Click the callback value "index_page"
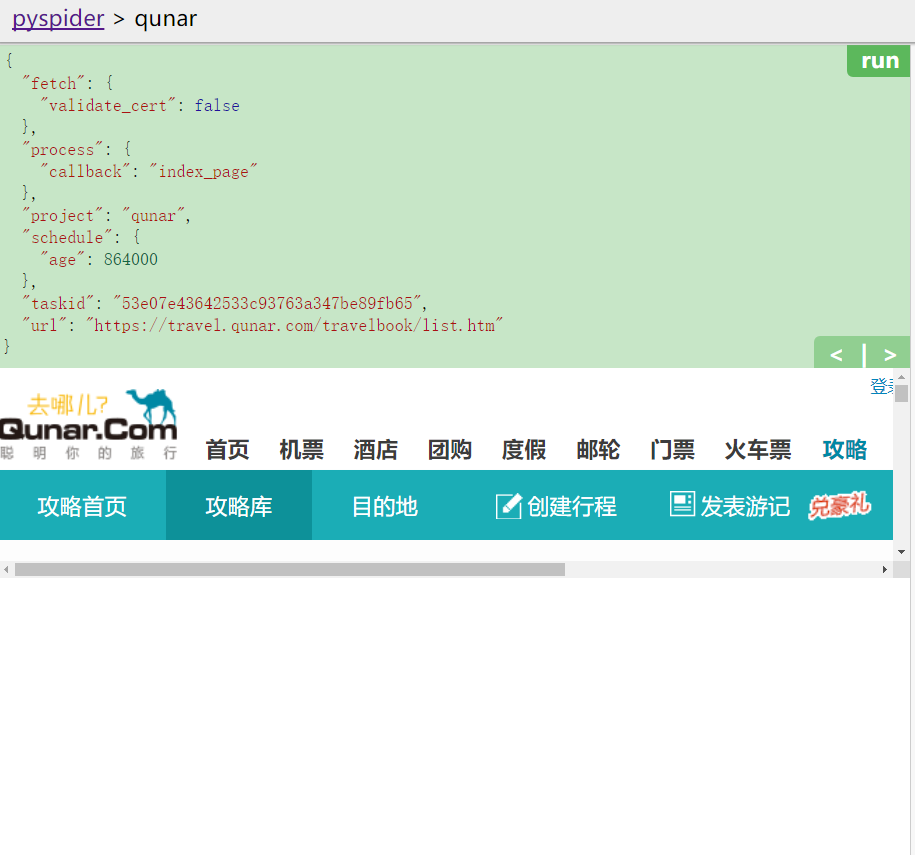 point(202,172)
